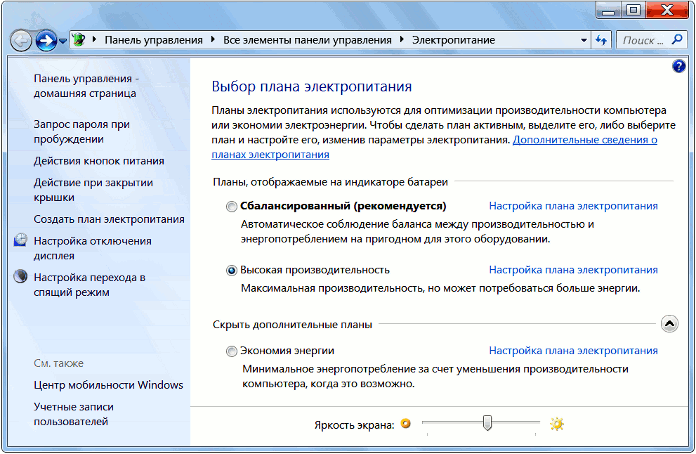Click the dim brightness sun icon
696x454 pixels.
[x=406, y=423]
